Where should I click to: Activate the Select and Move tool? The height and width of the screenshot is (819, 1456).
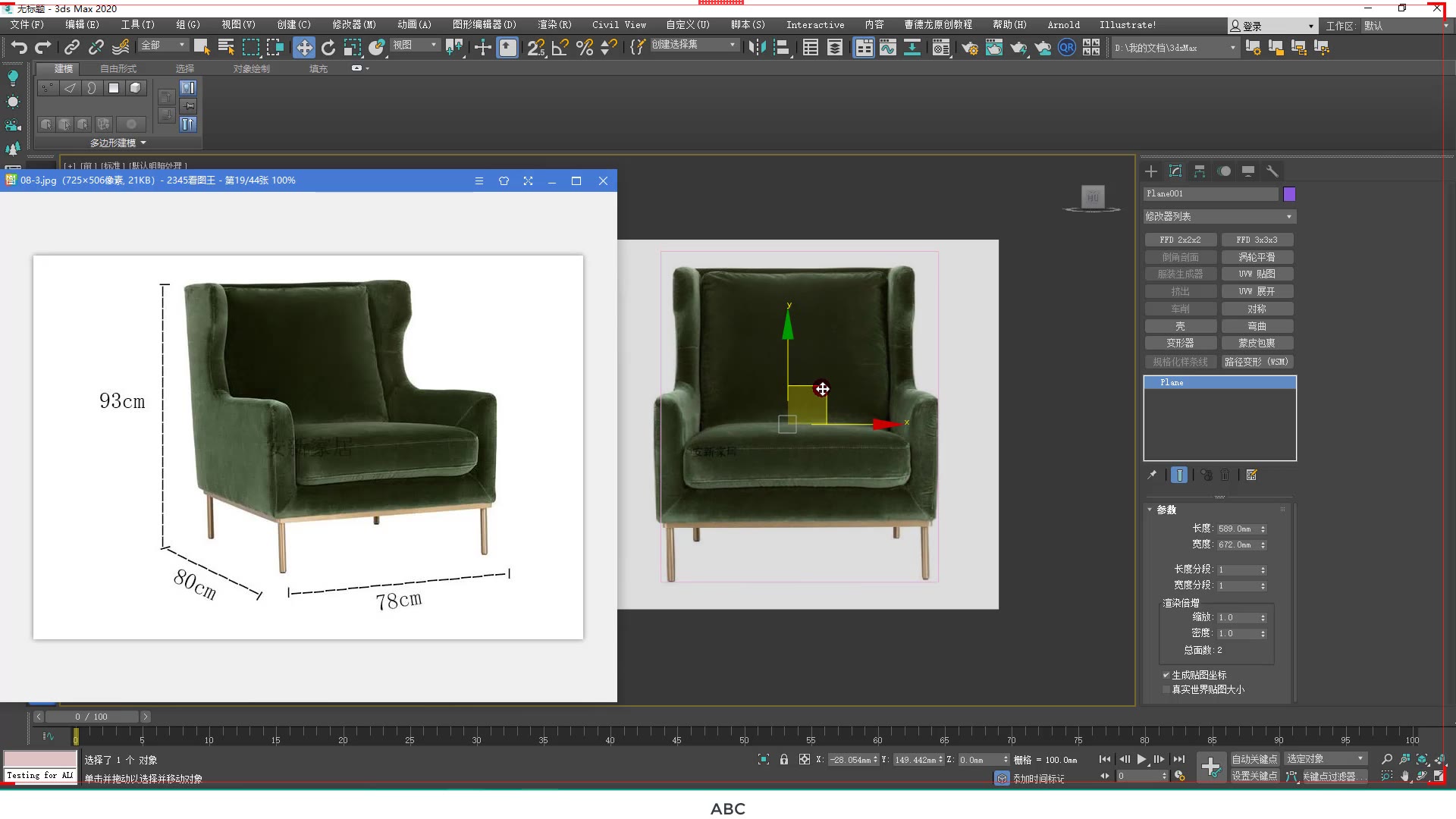coord(303,48)
